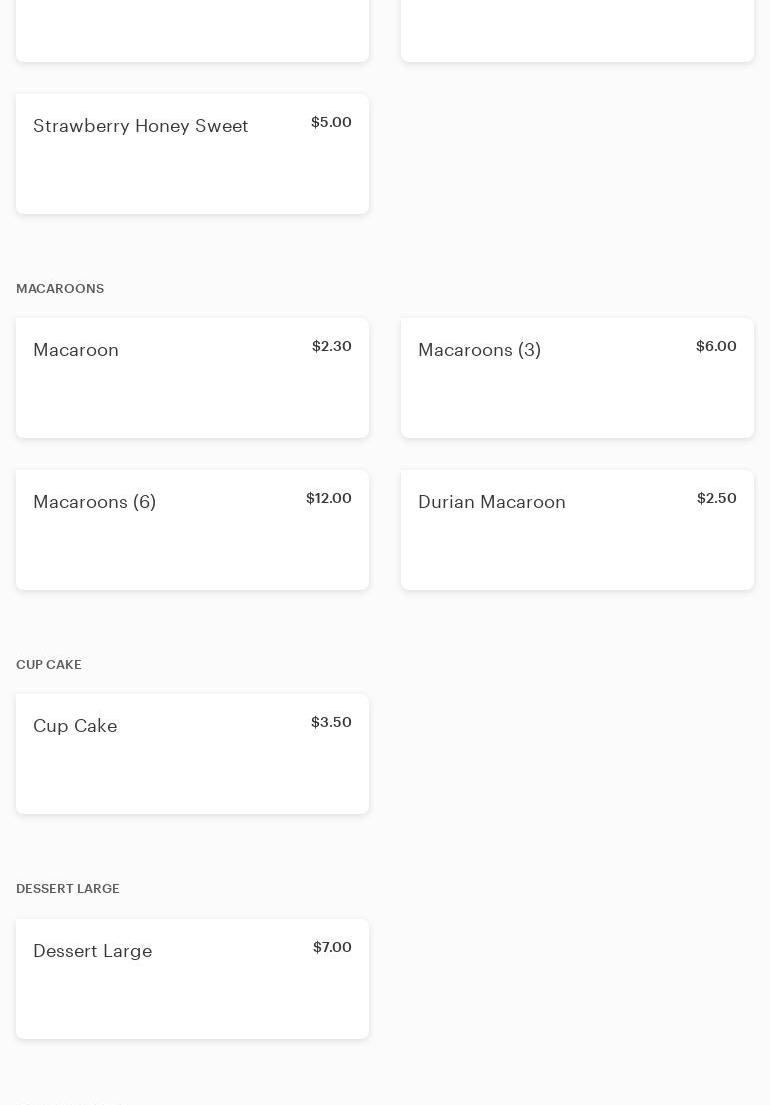This screenshot has width=770, height=1105.
Task: Click the CUP CAKE section heading
Action: pyautogui.click(x=49, y=665)
